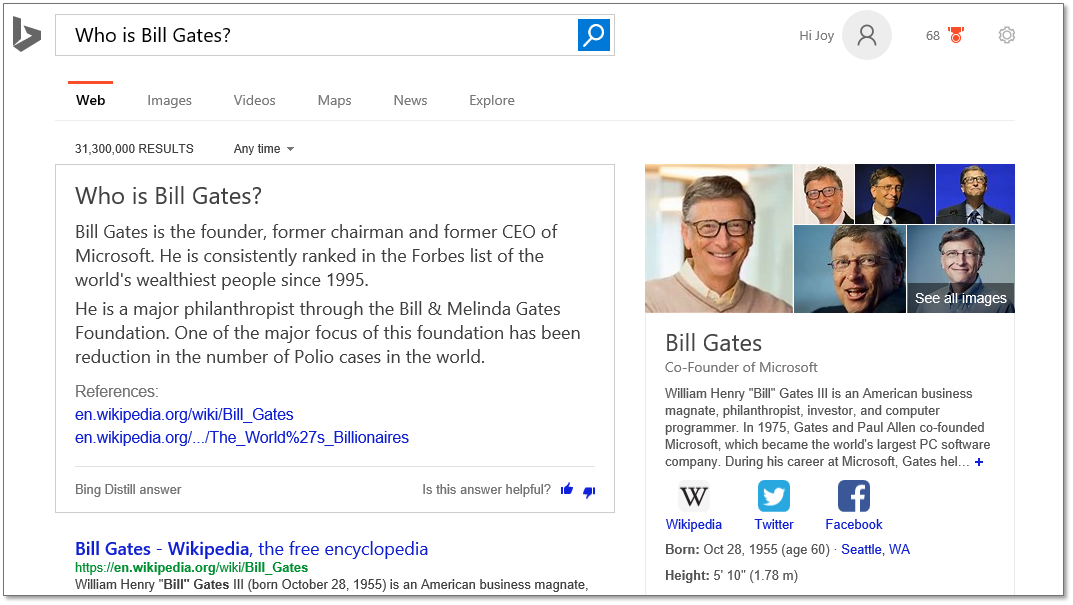This screenshot has width=1073, height=605.
Task: Give the answer a thumbs down
Action: [x=588, y=491]
